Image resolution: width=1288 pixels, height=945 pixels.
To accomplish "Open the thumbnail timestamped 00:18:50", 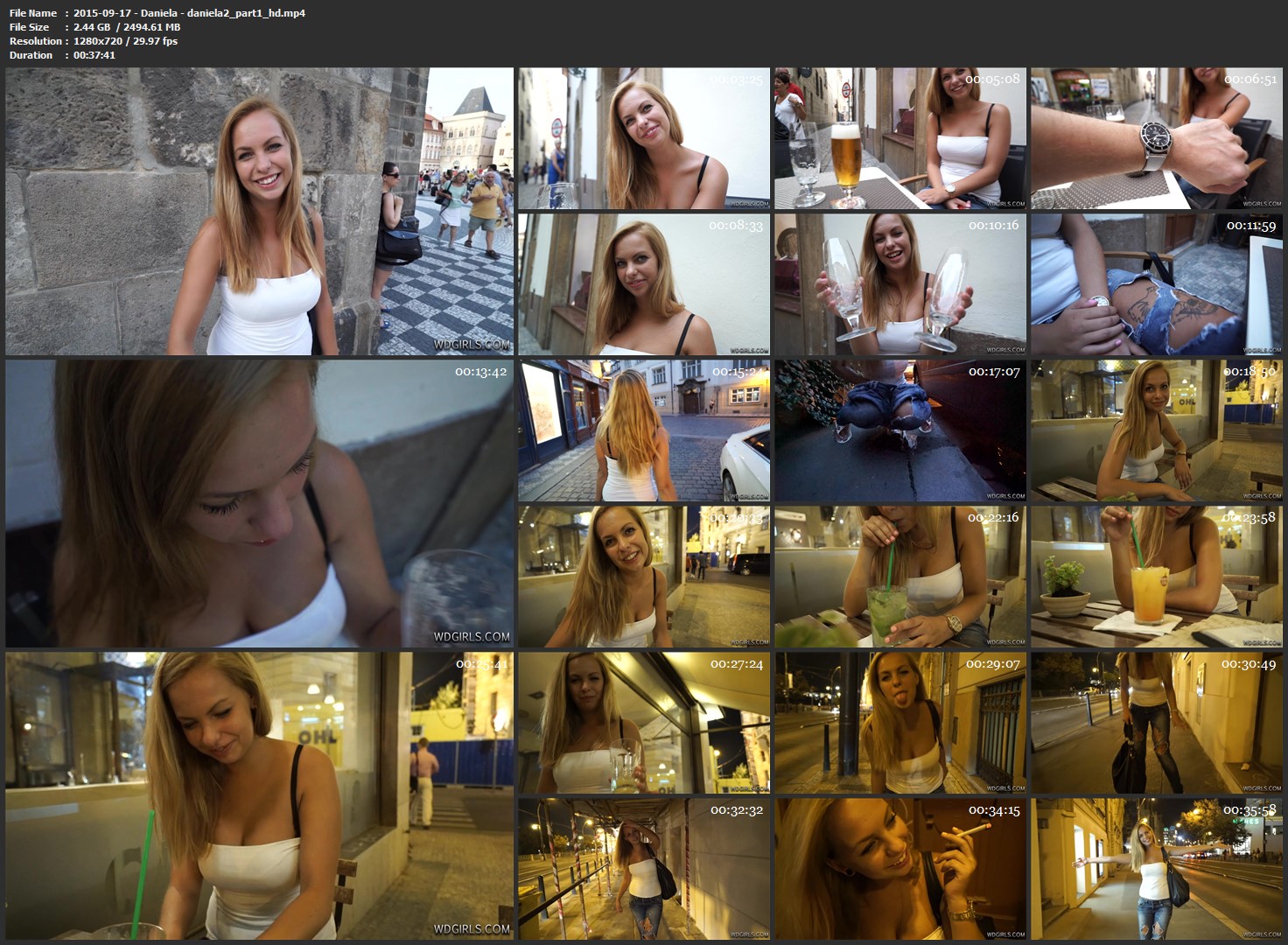I will pyautogui.click(x=1156, y=430).
